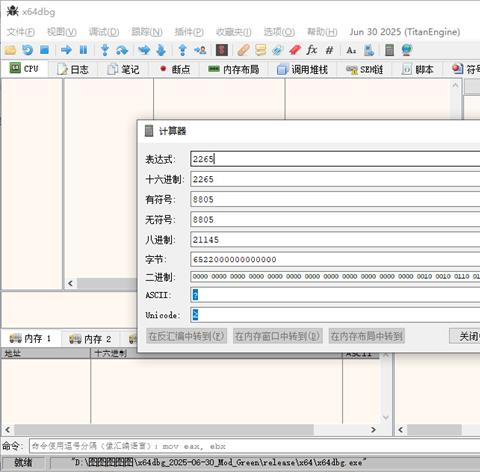The image size is (480, 472).
Task: Switch to the 断点 tab
Action: (175, 69)
